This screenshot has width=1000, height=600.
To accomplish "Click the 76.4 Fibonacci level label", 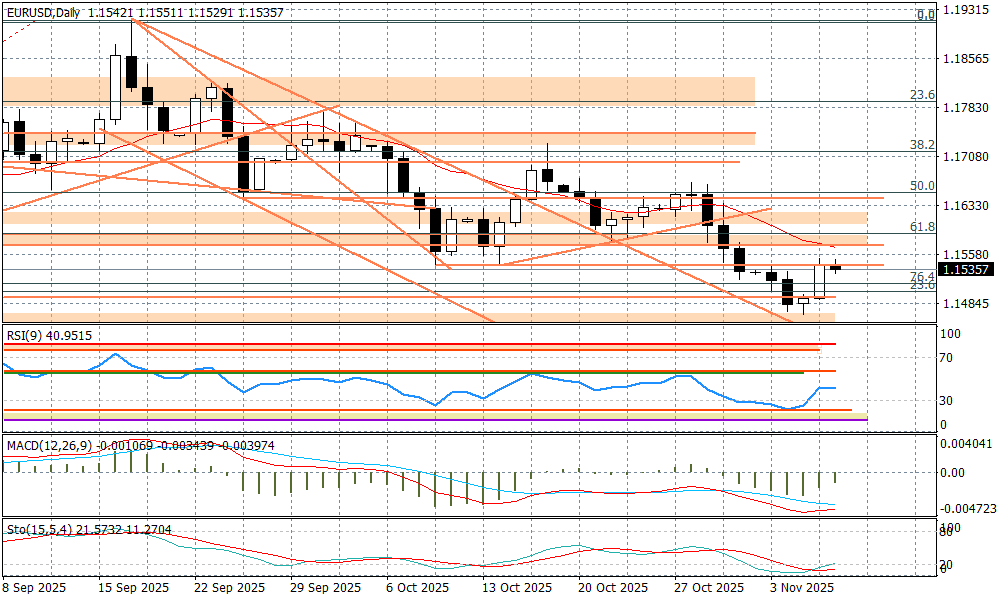I will pos(922,276).
